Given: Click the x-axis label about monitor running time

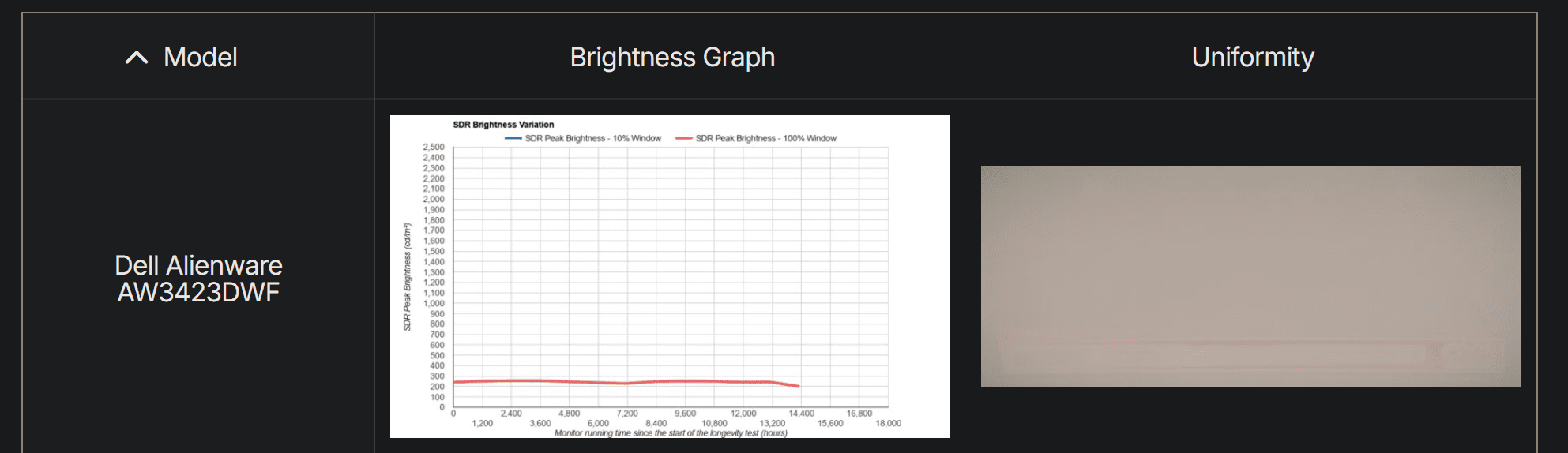Looking at the screenshot, I should [671, 432].
